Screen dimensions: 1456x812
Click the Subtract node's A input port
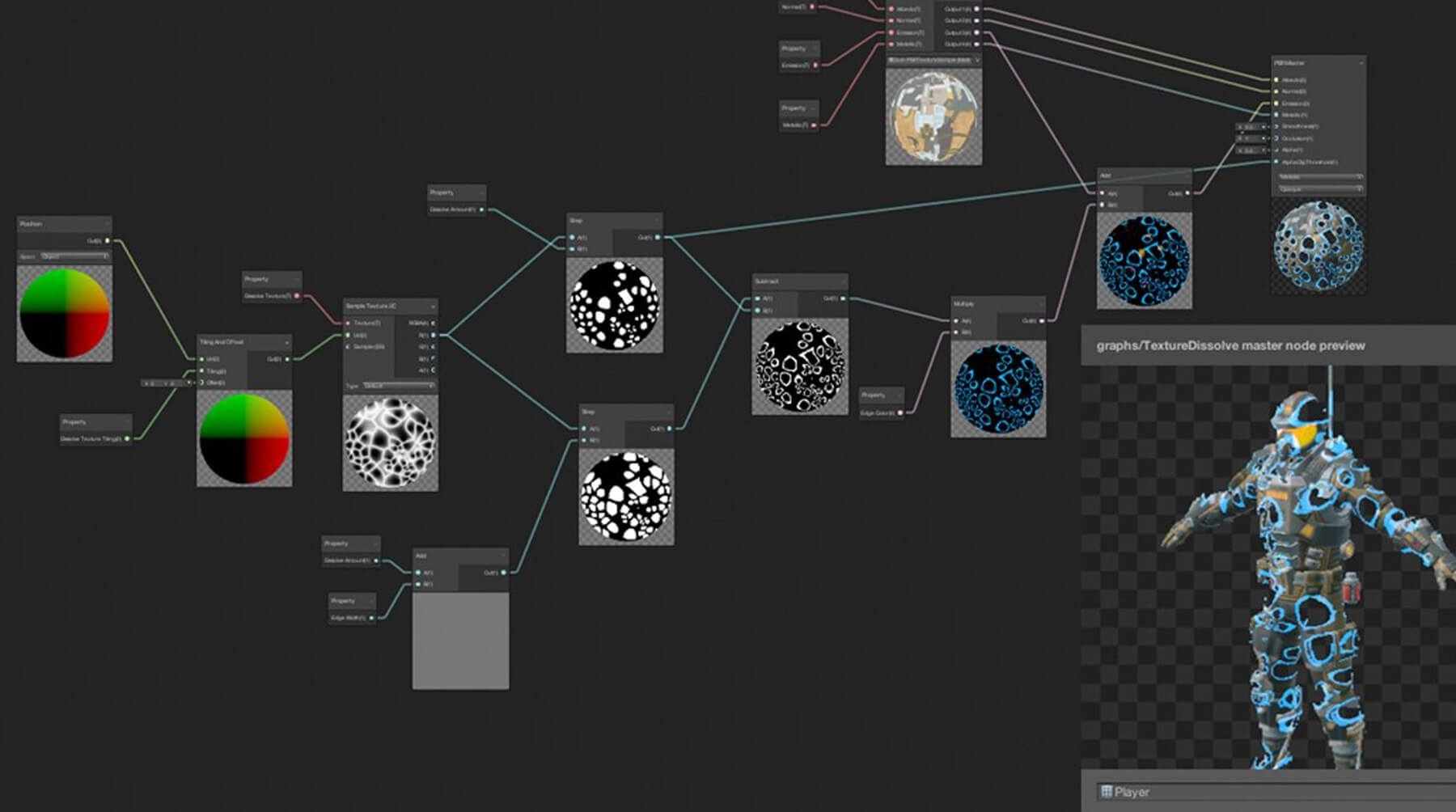(x=757, y=298)
